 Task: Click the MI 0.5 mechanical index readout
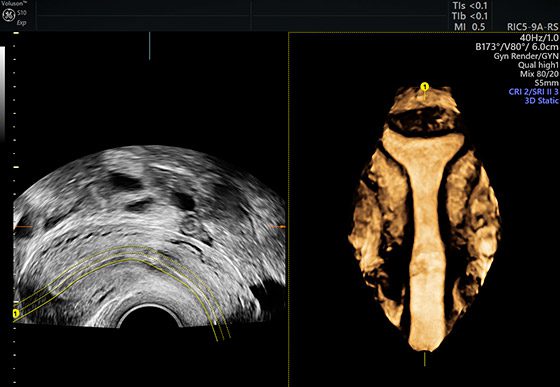(470, 27)
